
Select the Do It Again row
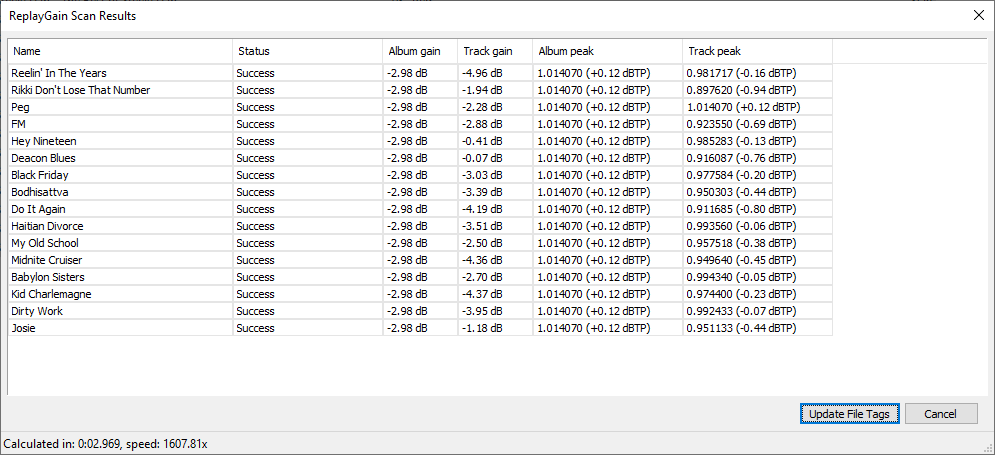tap(420, 209)
